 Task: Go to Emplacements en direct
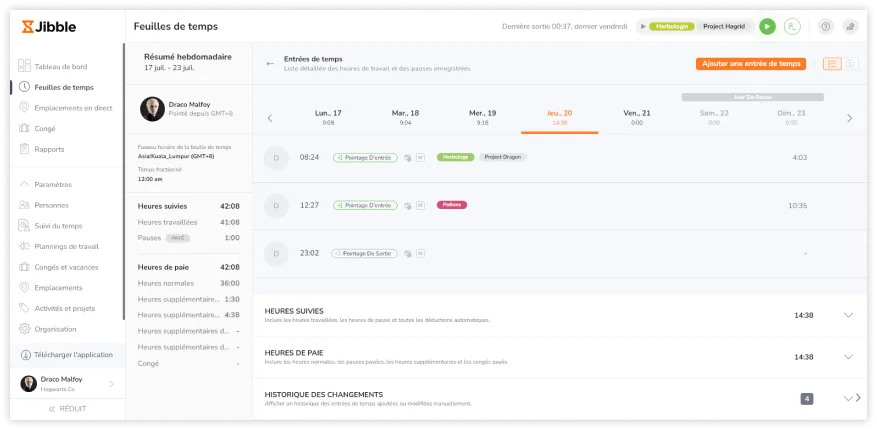point(73,108)
